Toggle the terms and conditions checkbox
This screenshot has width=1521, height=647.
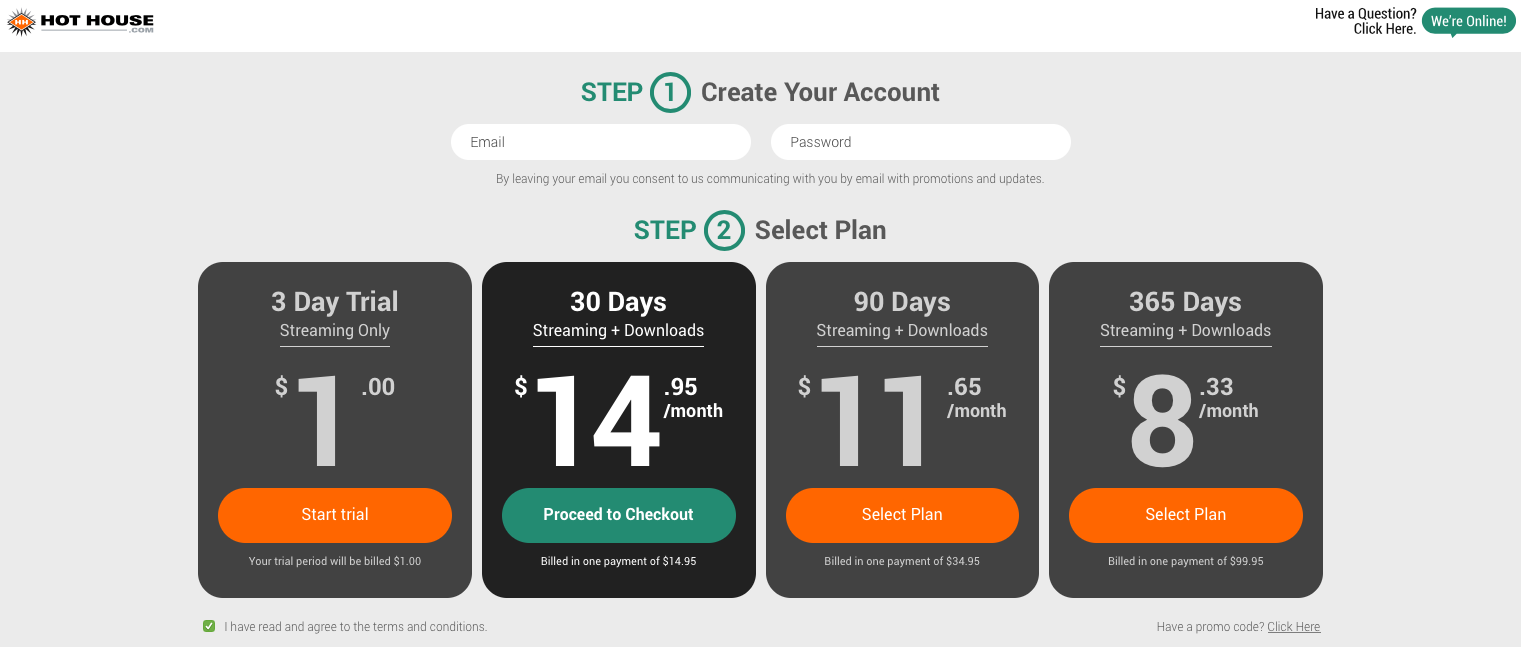coord(209,626)
